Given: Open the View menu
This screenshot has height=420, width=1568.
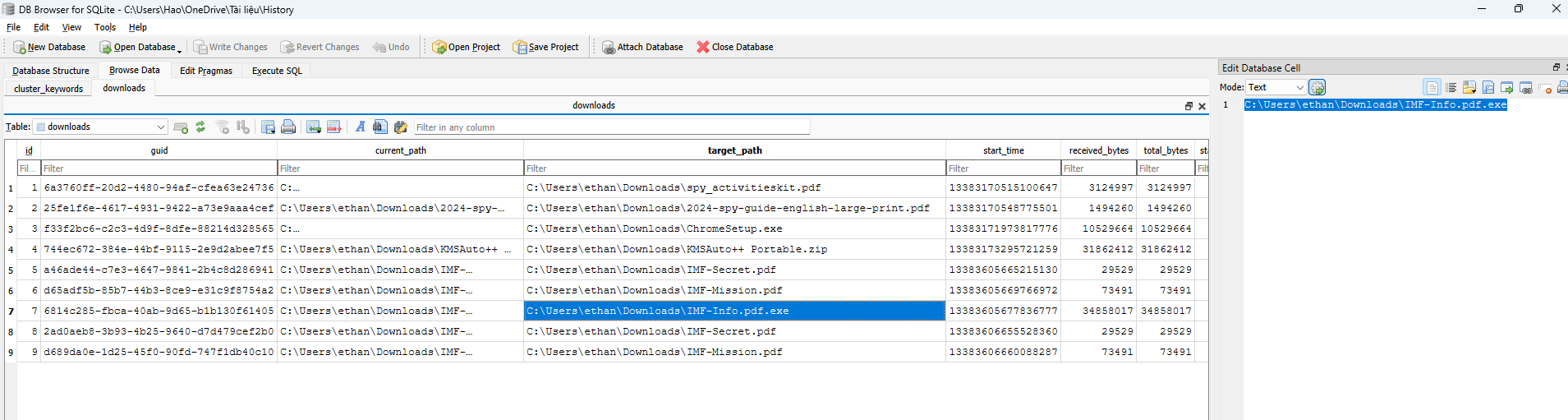Looking at the screenshot, I should (x=71, y=27).
